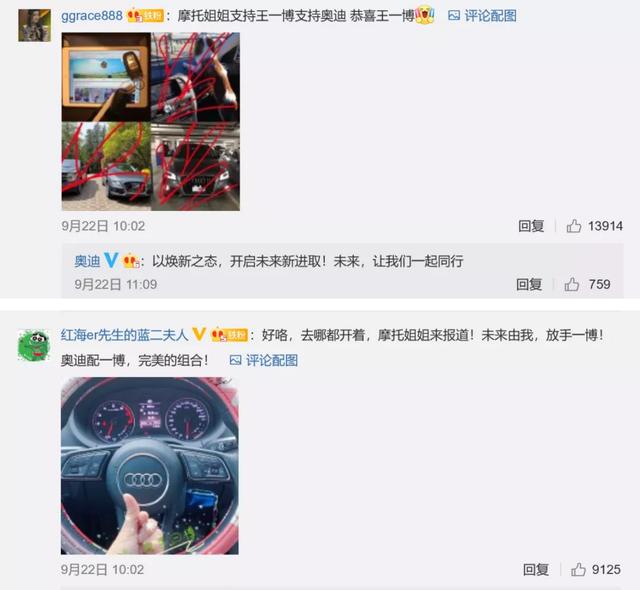Viewport: 640px width, 590px height.
Task: Open the tablet and car key photo
Action: (x=106, y=77)
